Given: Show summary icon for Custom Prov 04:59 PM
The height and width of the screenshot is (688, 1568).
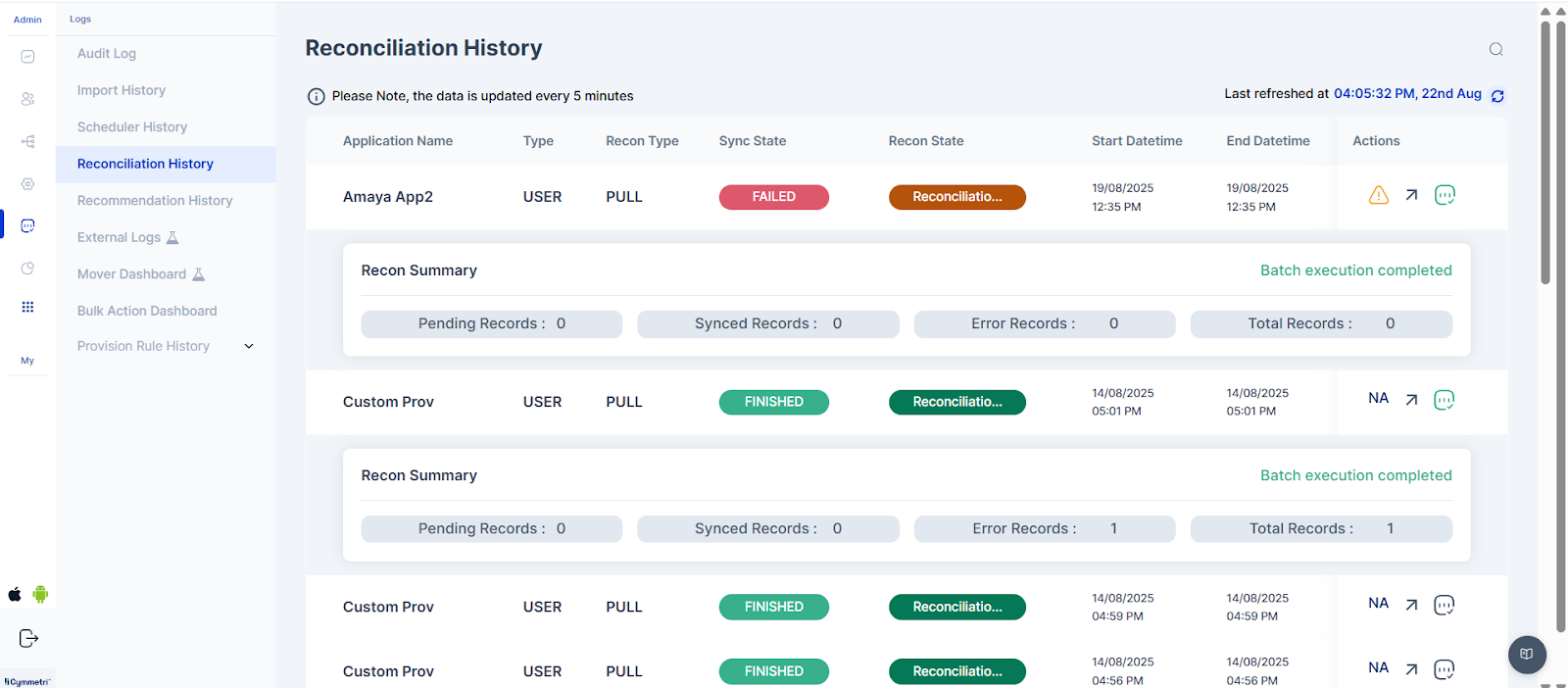Looking at the screenshot, I should [x=1445, y=605].
